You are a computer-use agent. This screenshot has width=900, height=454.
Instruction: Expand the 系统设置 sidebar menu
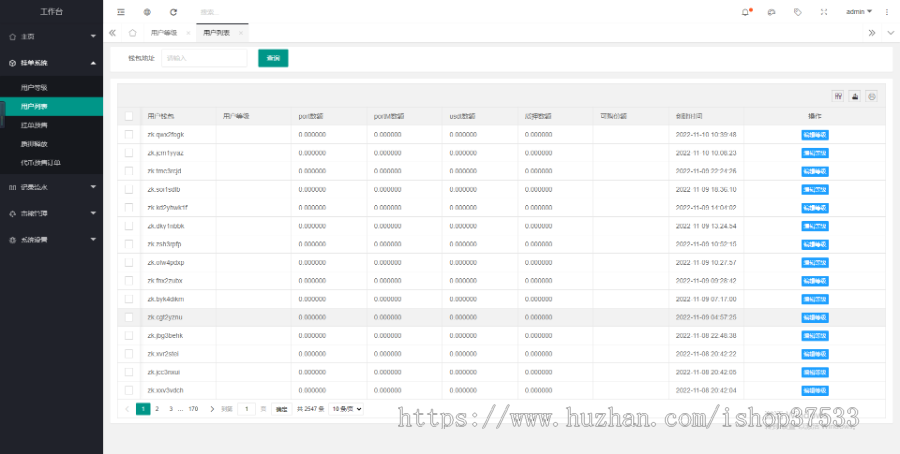pyautogui.click(x=52, y=239)
